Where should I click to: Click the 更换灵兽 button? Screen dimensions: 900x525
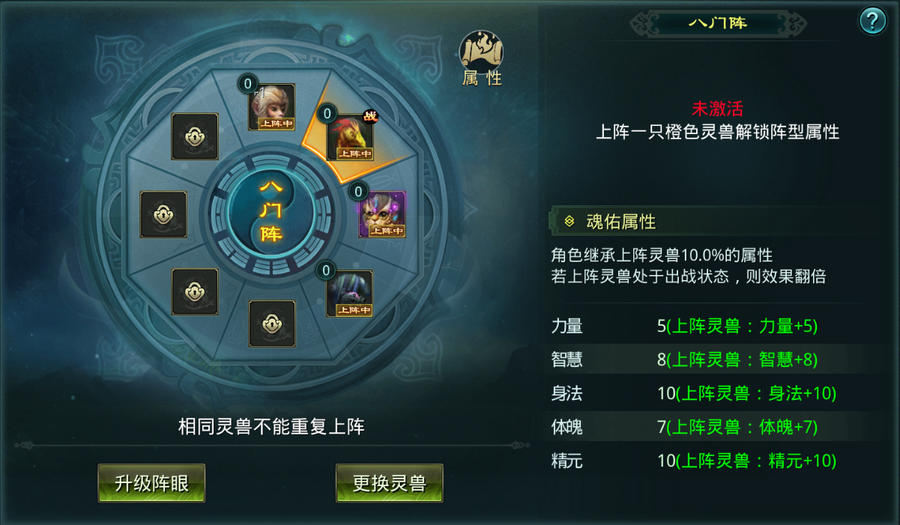click(x=390, y=483)
